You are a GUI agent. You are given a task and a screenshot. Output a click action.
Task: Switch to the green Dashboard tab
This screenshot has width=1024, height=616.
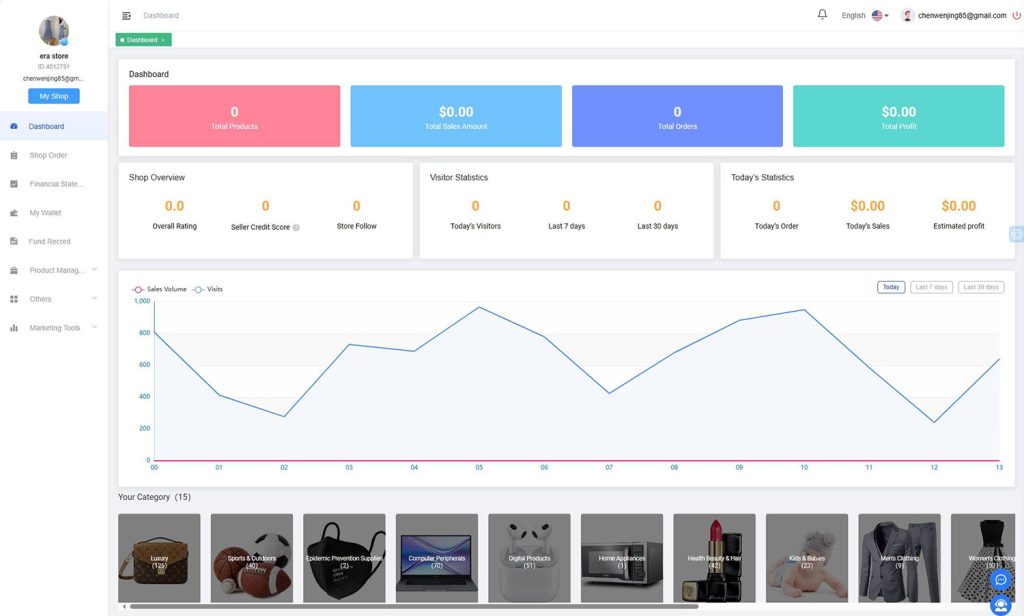pyautogui.click(x=141, y=37)
